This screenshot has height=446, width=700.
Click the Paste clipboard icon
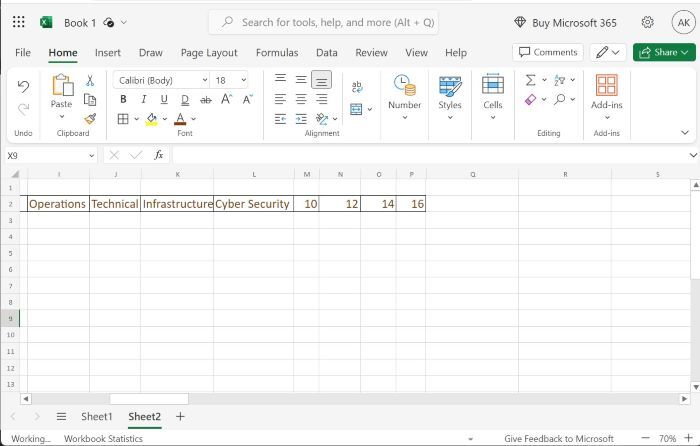62,85
